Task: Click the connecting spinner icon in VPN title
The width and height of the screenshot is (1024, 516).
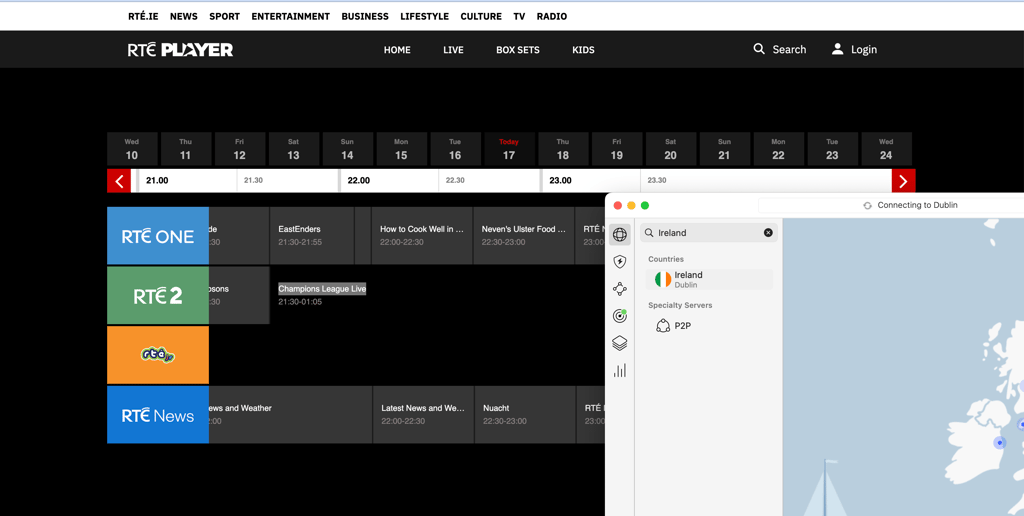Action: click(867, 205)
